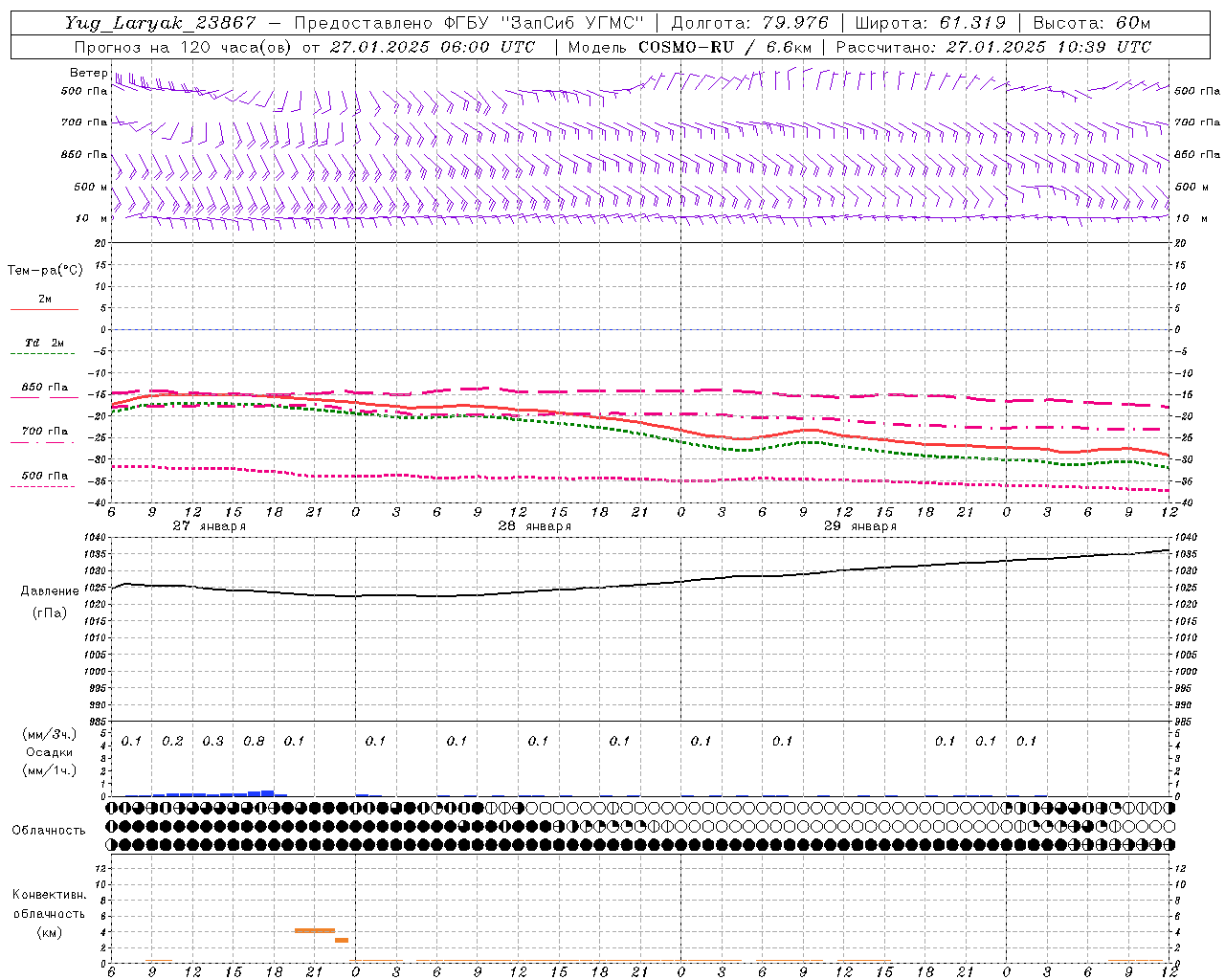The height and width of the screenshot is (980, 1225).
Task: Click the Td 2м dew point legend entry
Action: click(45, 343)
